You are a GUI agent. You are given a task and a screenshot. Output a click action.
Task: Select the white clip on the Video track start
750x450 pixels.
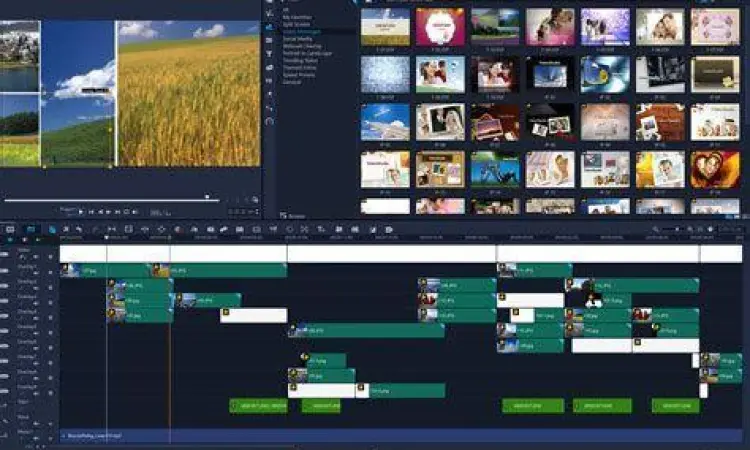pos(83,253)
